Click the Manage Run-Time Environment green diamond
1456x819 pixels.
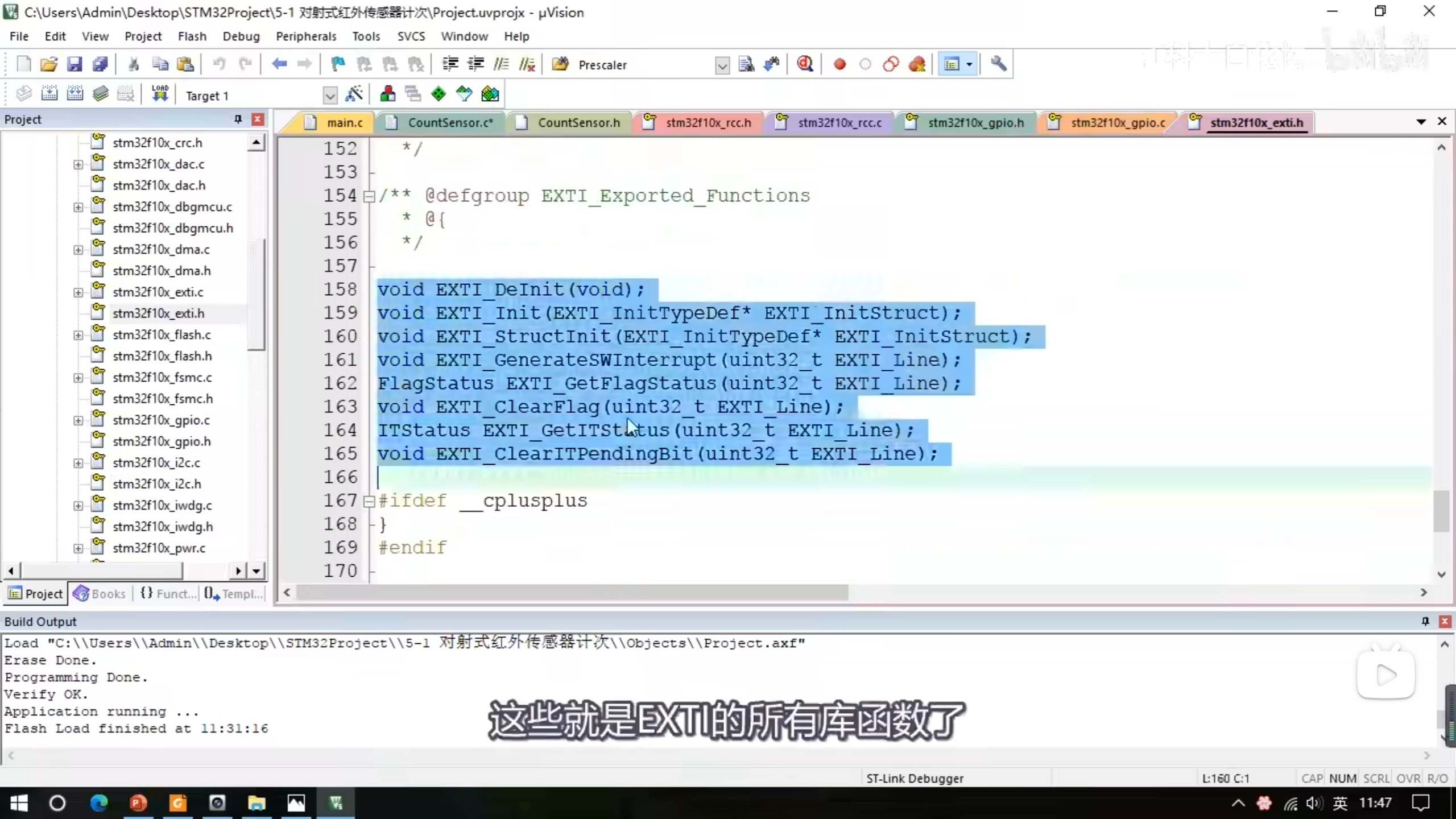tap(438, 94)
